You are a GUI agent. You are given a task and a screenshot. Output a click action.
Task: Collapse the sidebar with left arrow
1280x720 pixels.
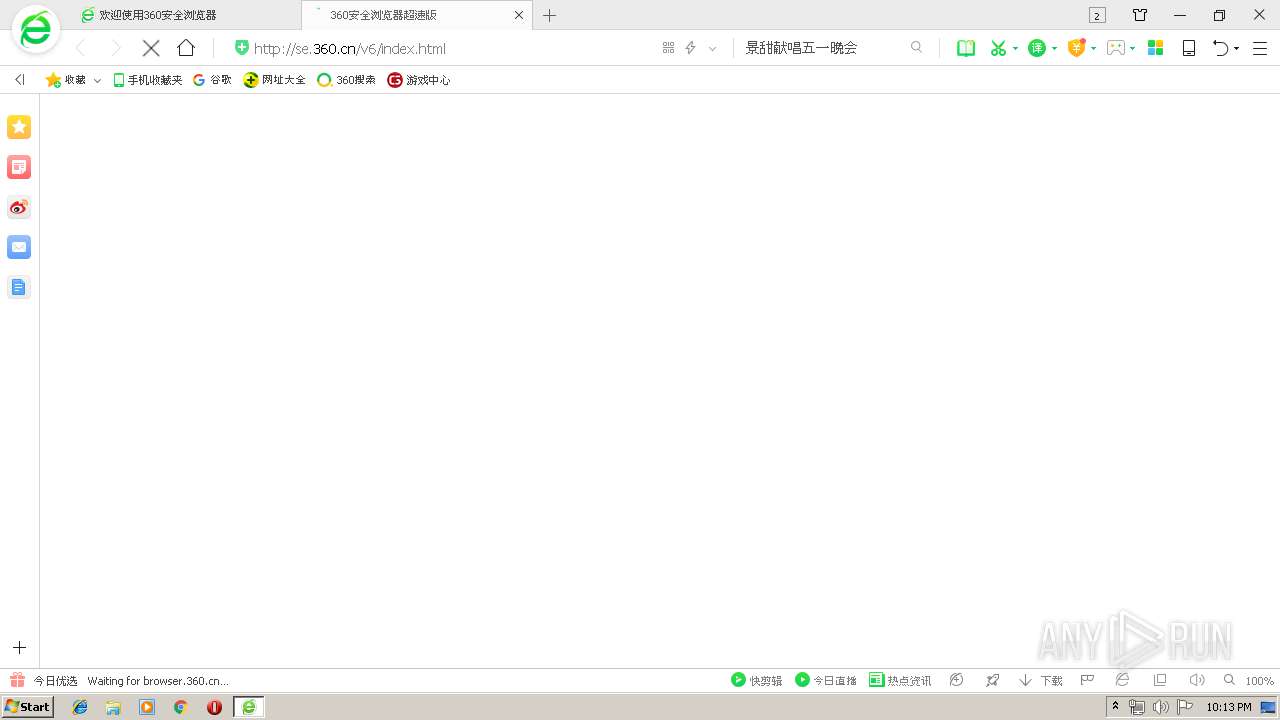pyautogui.click(x=19, y=79)
